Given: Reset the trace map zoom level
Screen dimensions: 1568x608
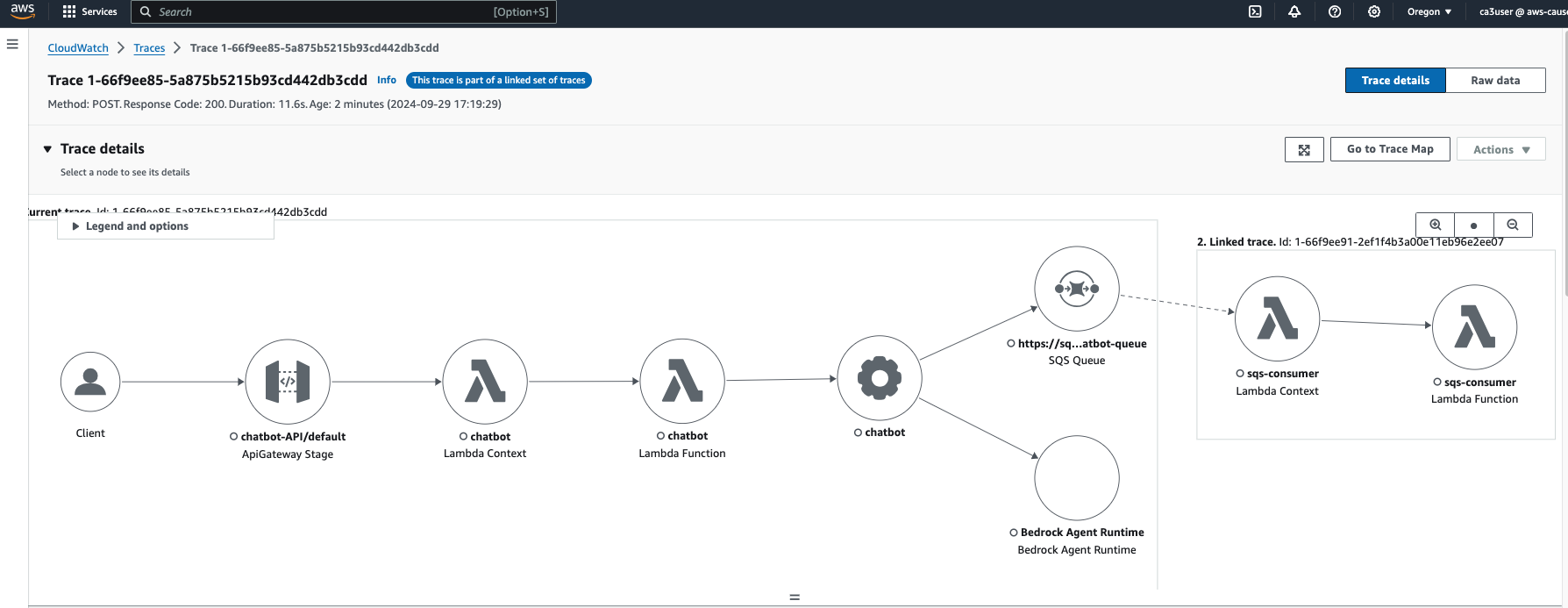Looking at the screenshot, I should 1473,225.
